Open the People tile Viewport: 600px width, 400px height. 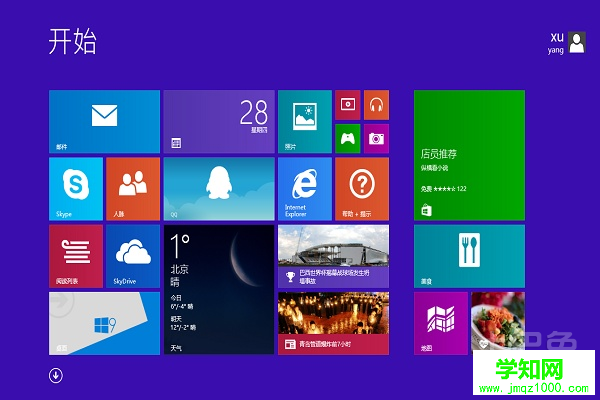133,189
